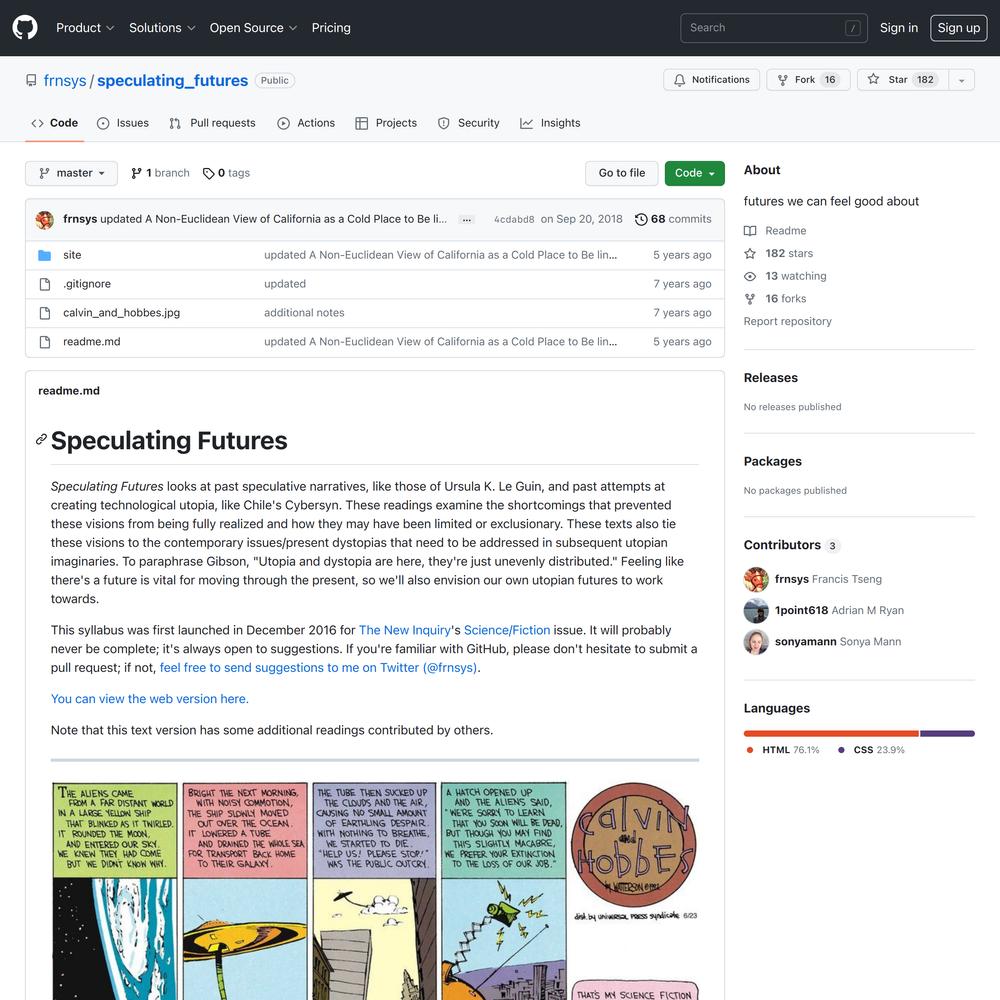Open the speculating_futures repository link
The width and height of the screenshot is (1000, 1000).
pos(172,80)
